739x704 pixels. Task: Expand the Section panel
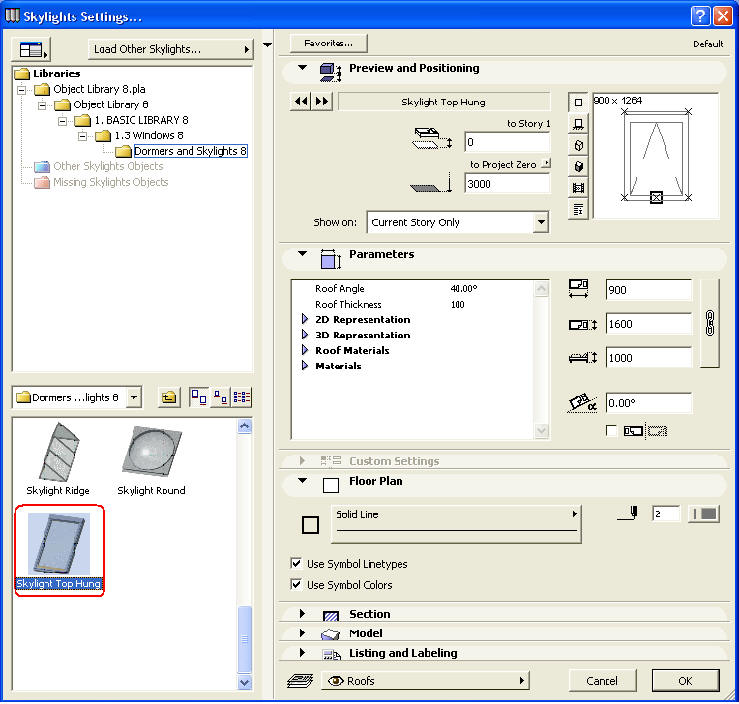pyautogui.click(x=303, y=614)
